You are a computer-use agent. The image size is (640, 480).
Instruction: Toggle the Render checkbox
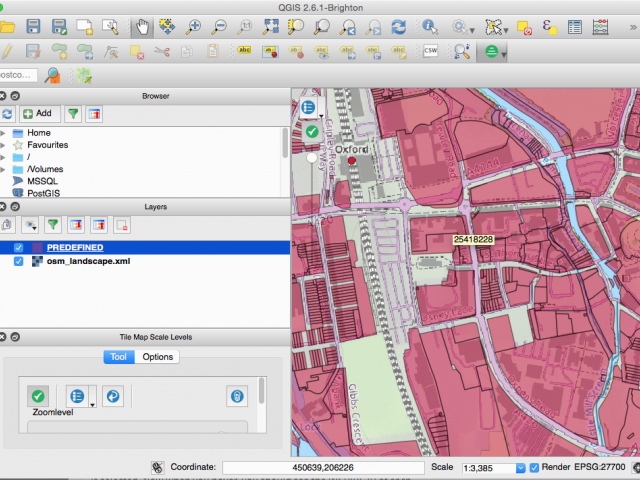[x=534, y=468]
